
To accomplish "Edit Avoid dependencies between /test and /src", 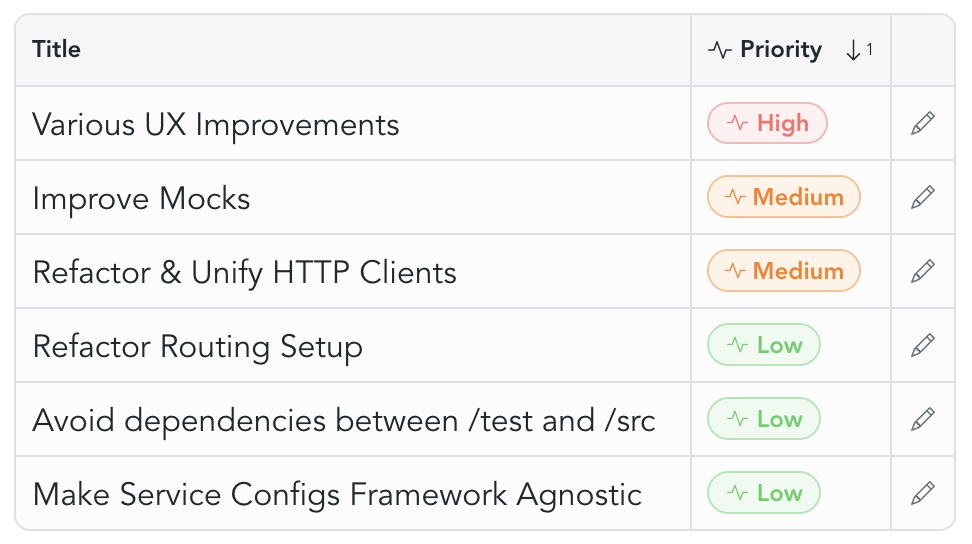I will coord(923,420).
